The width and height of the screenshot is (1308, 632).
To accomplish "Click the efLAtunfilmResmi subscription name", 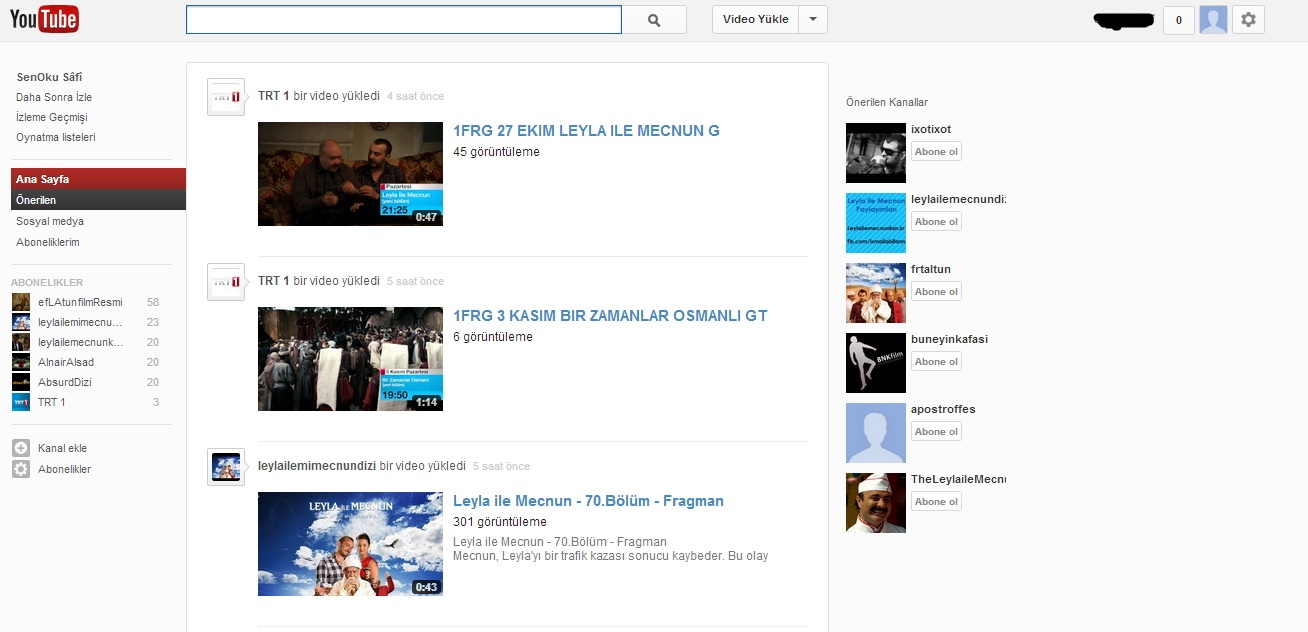I will 80,302.
